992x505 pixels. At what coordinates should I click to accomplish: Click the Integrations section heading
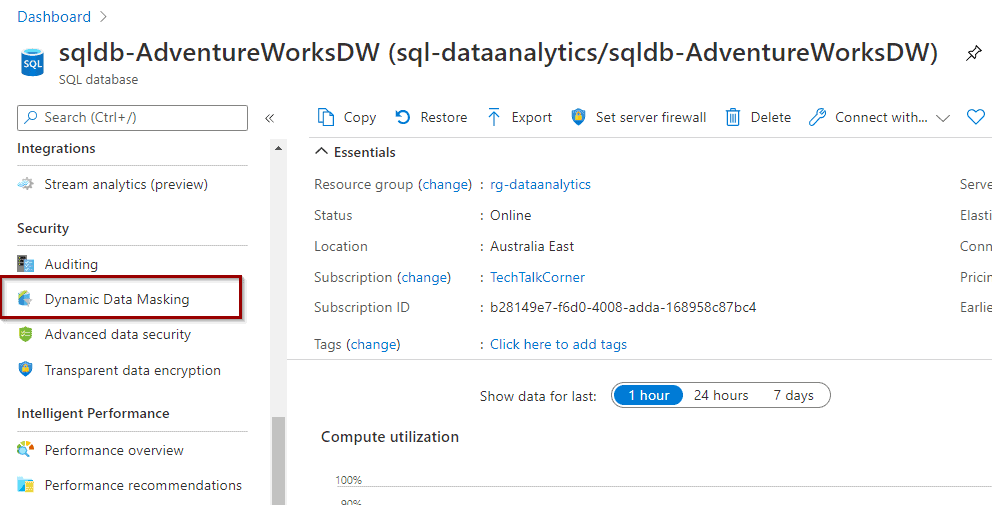(x=56, y=148)
